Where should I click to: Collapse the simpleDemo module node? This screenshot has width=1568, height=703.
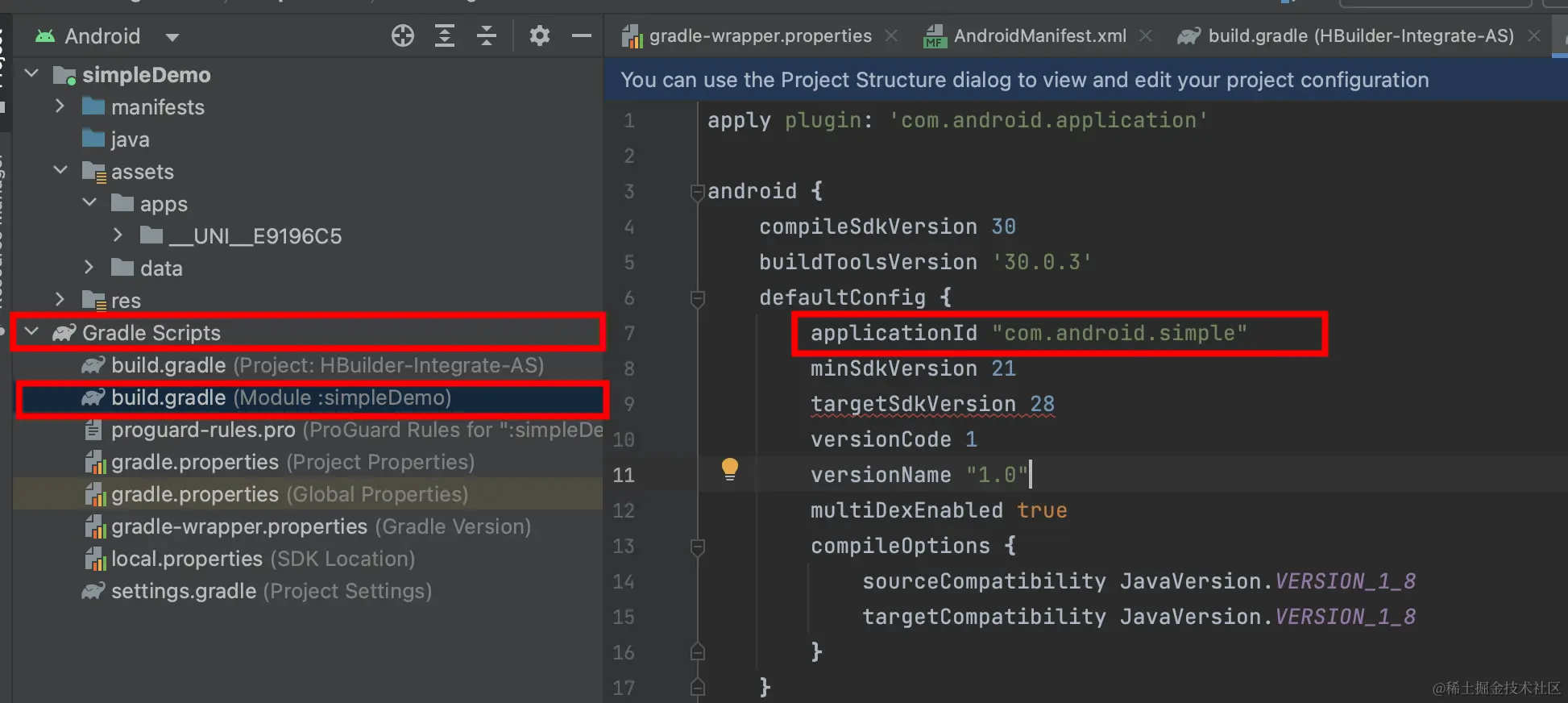[32, 74]
